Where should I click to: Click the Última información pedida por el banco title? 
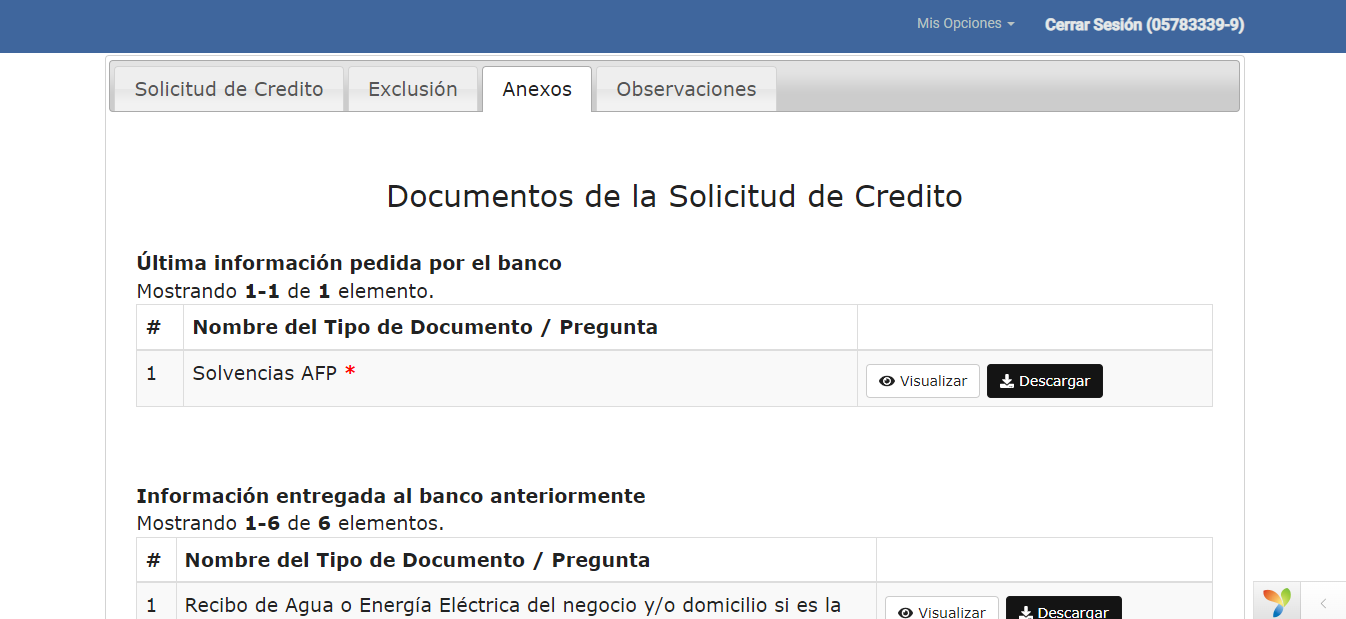tap(349, 263)
